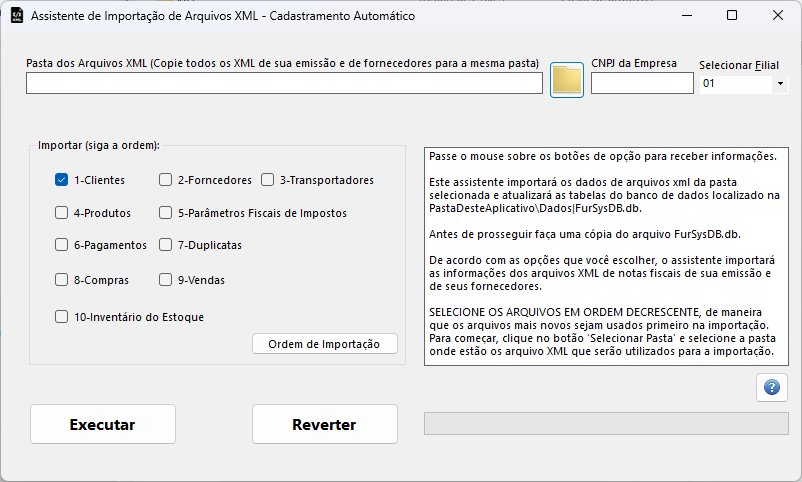Enable the 4-Produtos checkbox
Screen dimensions: 802x482
pos(62,213)
